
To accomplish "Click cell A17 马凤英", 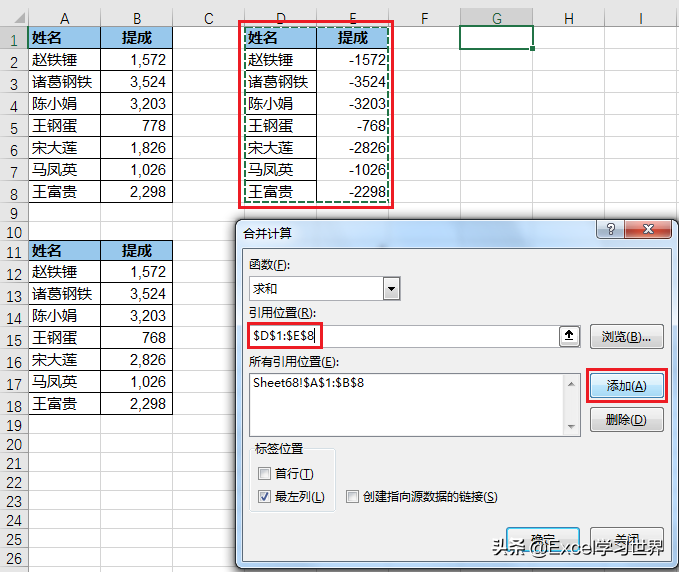I will pyautogui.click(x=65, y=382).
